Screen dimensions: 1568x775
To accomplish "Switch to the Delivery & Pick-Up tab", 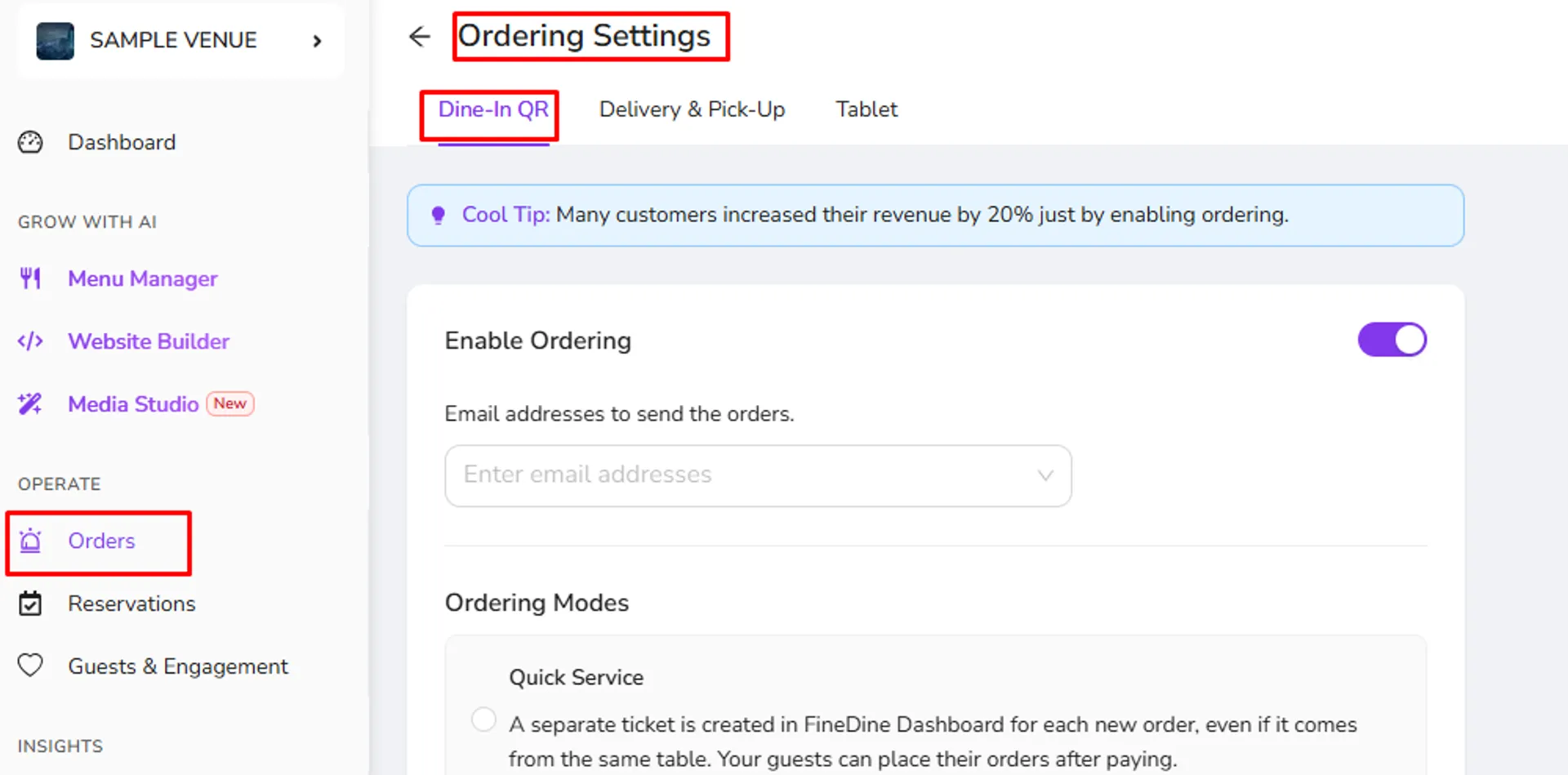I will click(692, 109).
